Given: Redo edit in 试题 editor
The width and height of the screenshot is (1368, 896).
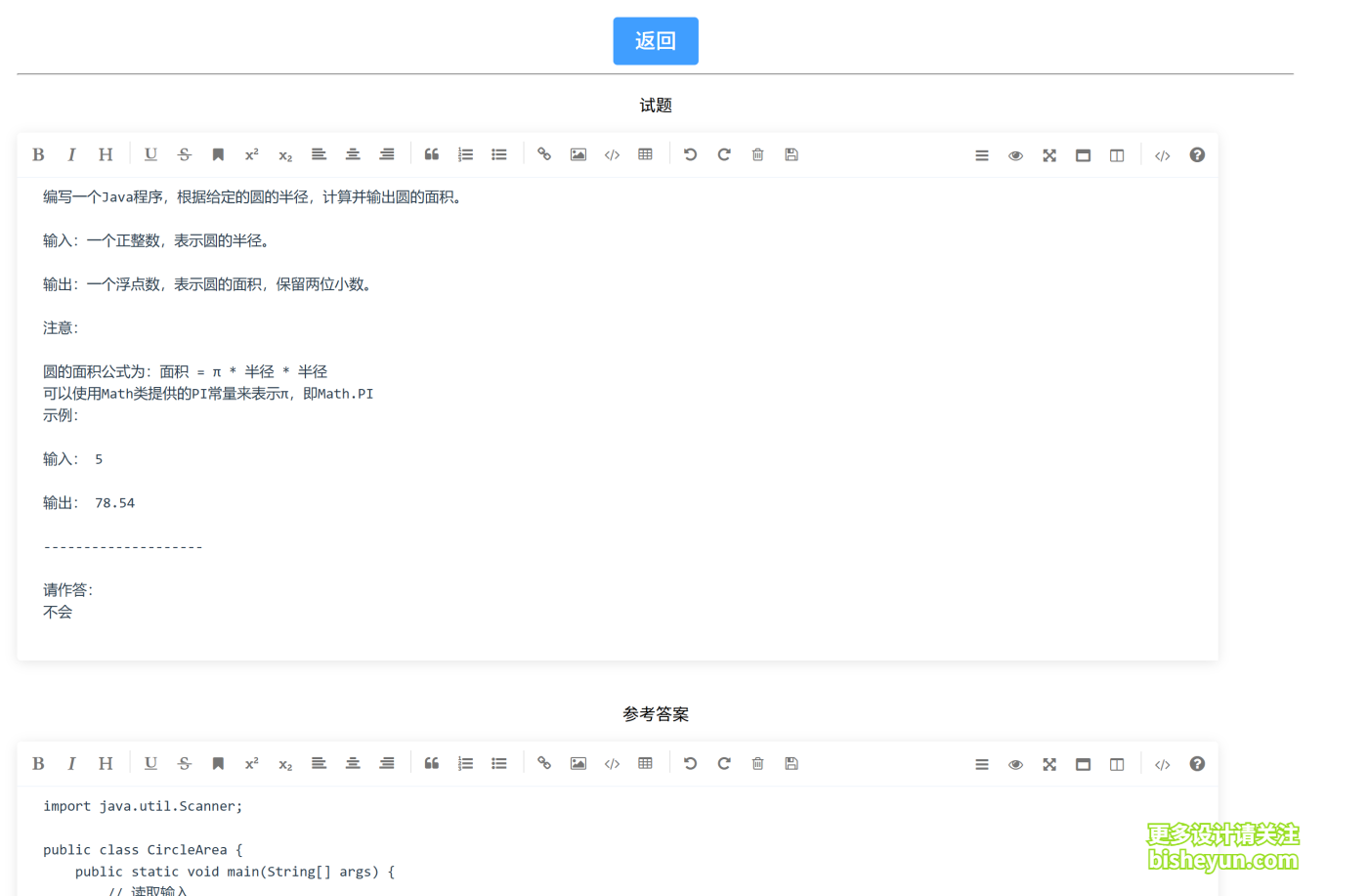Looking at the screenshot, I should pyautogui.click(x=724, y=154).
